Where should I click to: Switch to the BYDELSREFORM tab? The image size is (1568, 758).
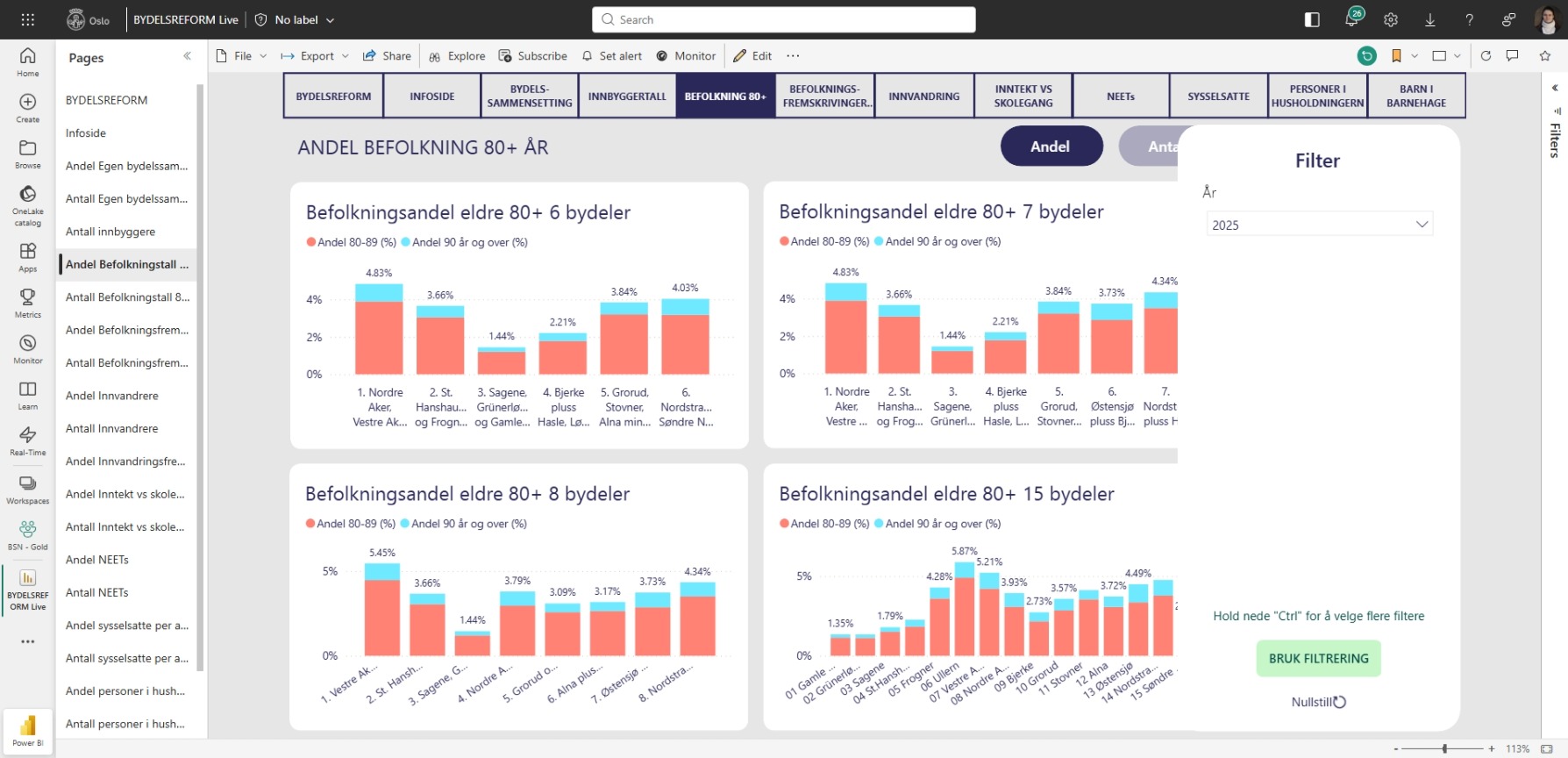tap(333, 96)
